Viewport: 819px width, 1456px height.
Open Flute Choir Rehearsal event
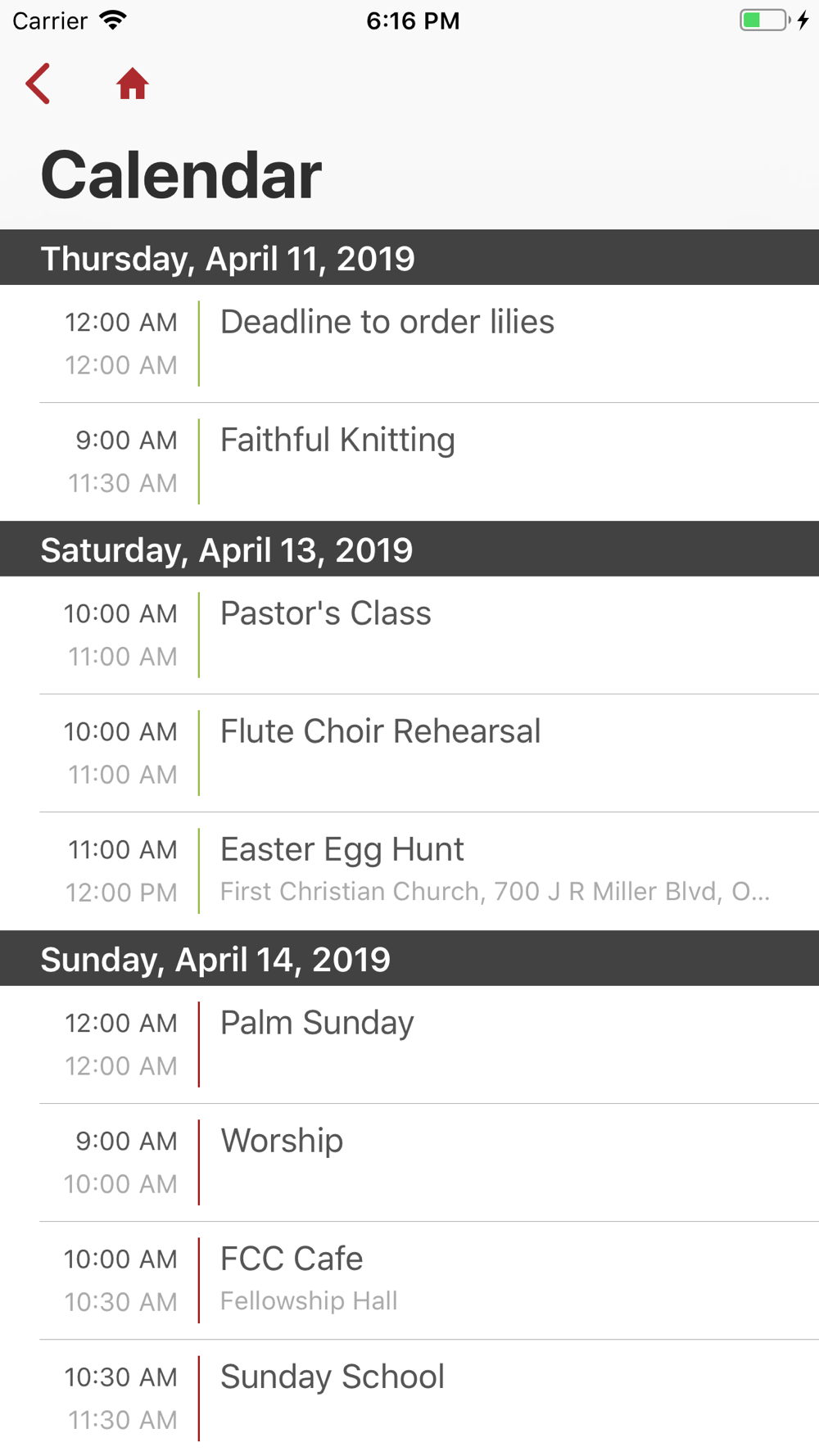(x=429, y=753)
